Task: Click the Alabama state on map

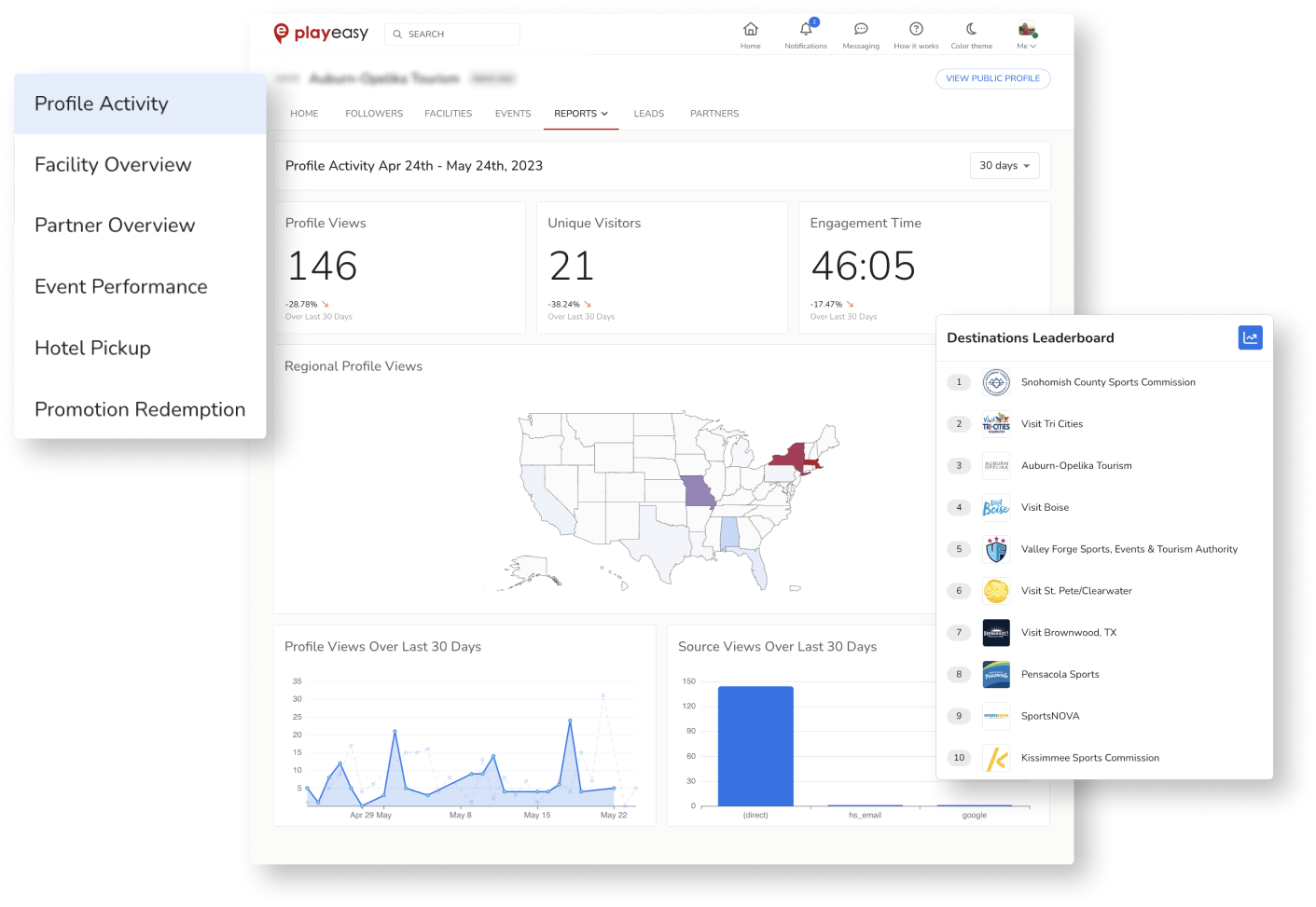Action: point(729,534)
